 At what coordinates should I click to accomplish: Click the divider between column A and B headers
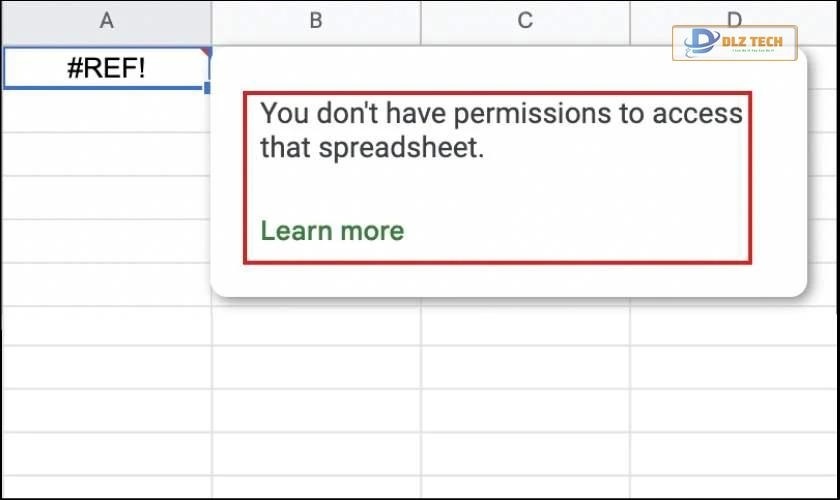click(x=211, y=20)
